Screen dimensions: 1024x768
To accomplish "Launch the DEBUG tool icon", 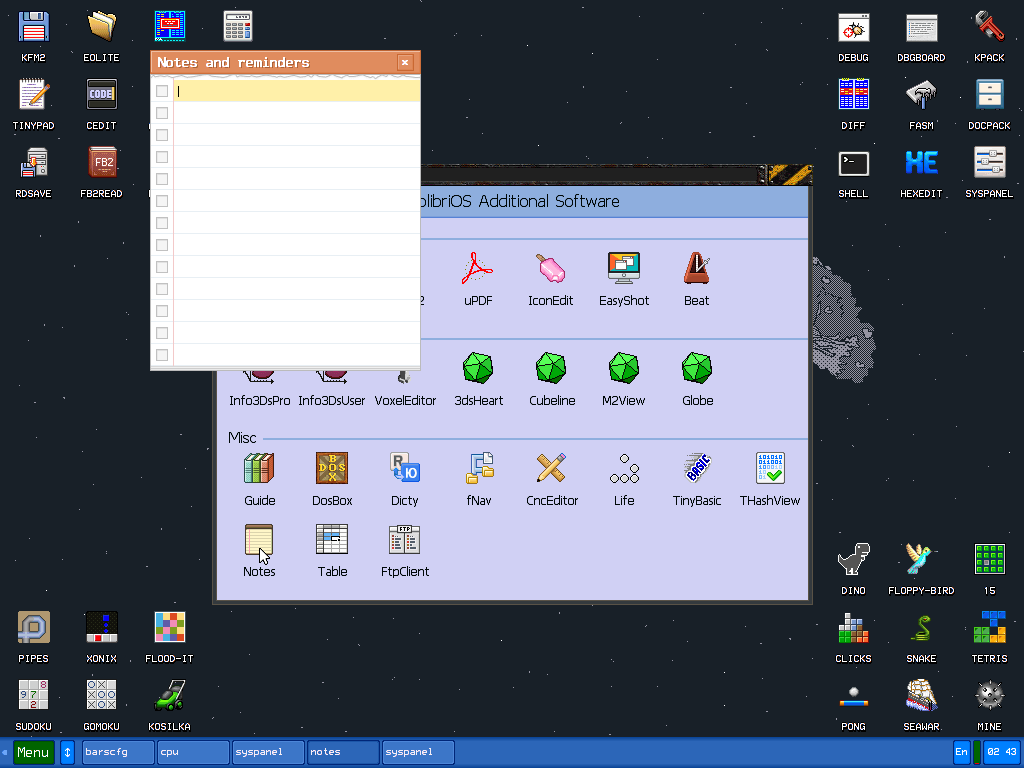I will coord(854,28).
